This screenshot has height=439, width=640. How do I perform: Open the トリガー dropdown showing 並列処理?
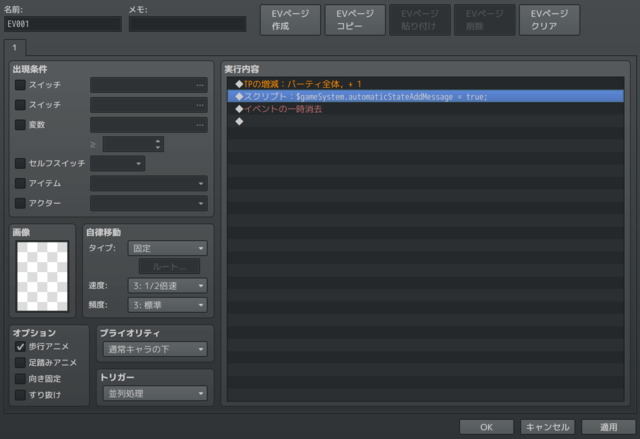(155, 393)
